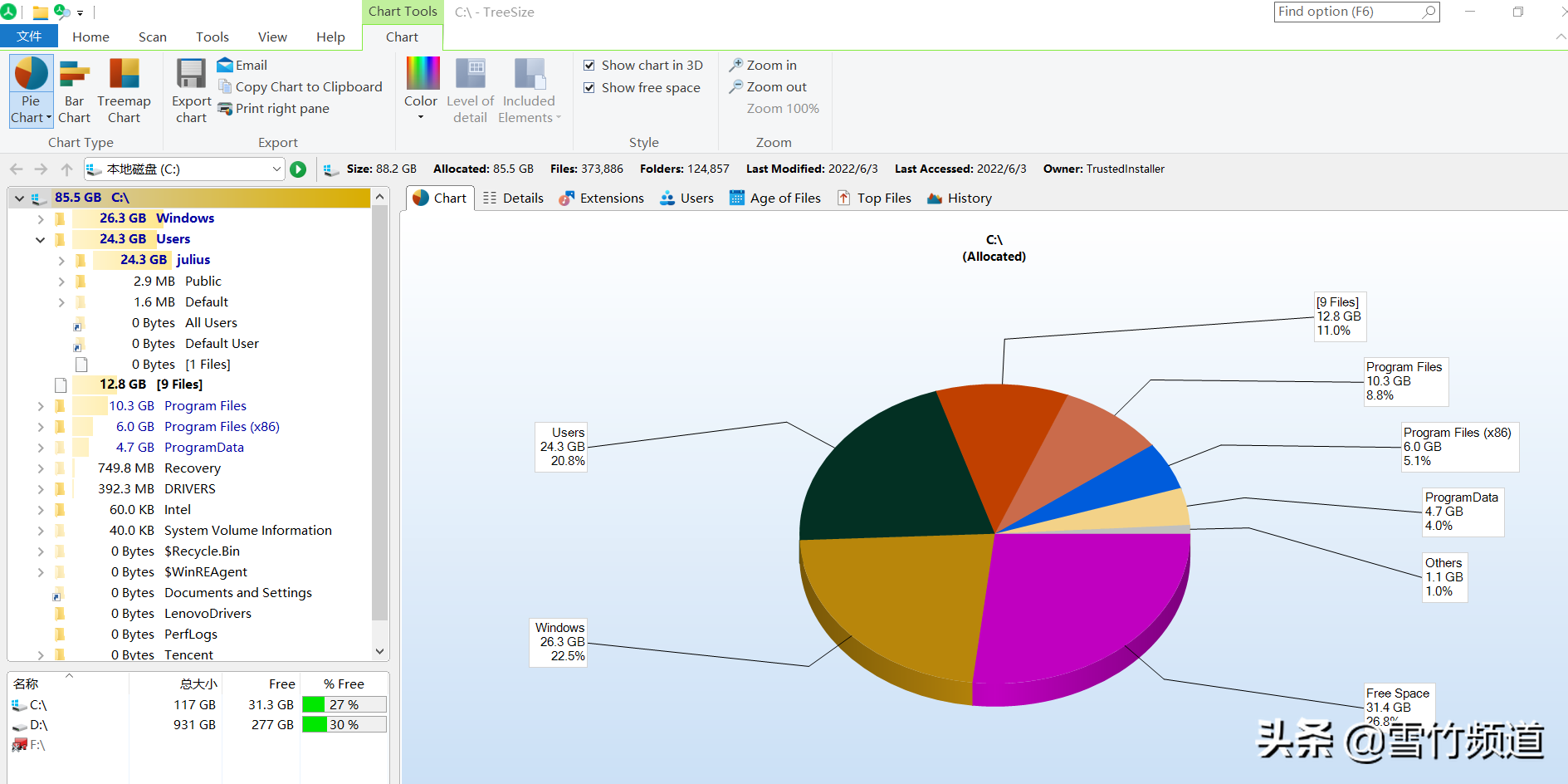Email the chart from the ribbon

click(242, 65)
